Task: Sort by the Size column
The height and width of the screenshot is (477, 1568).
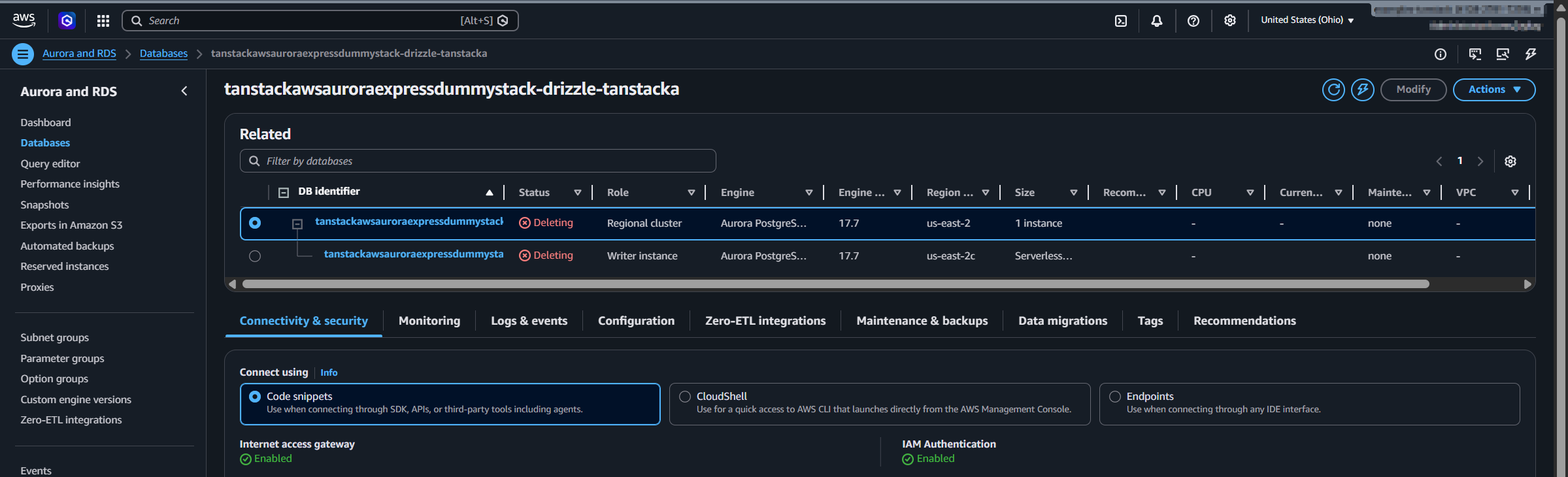Action: (1074, 193)
